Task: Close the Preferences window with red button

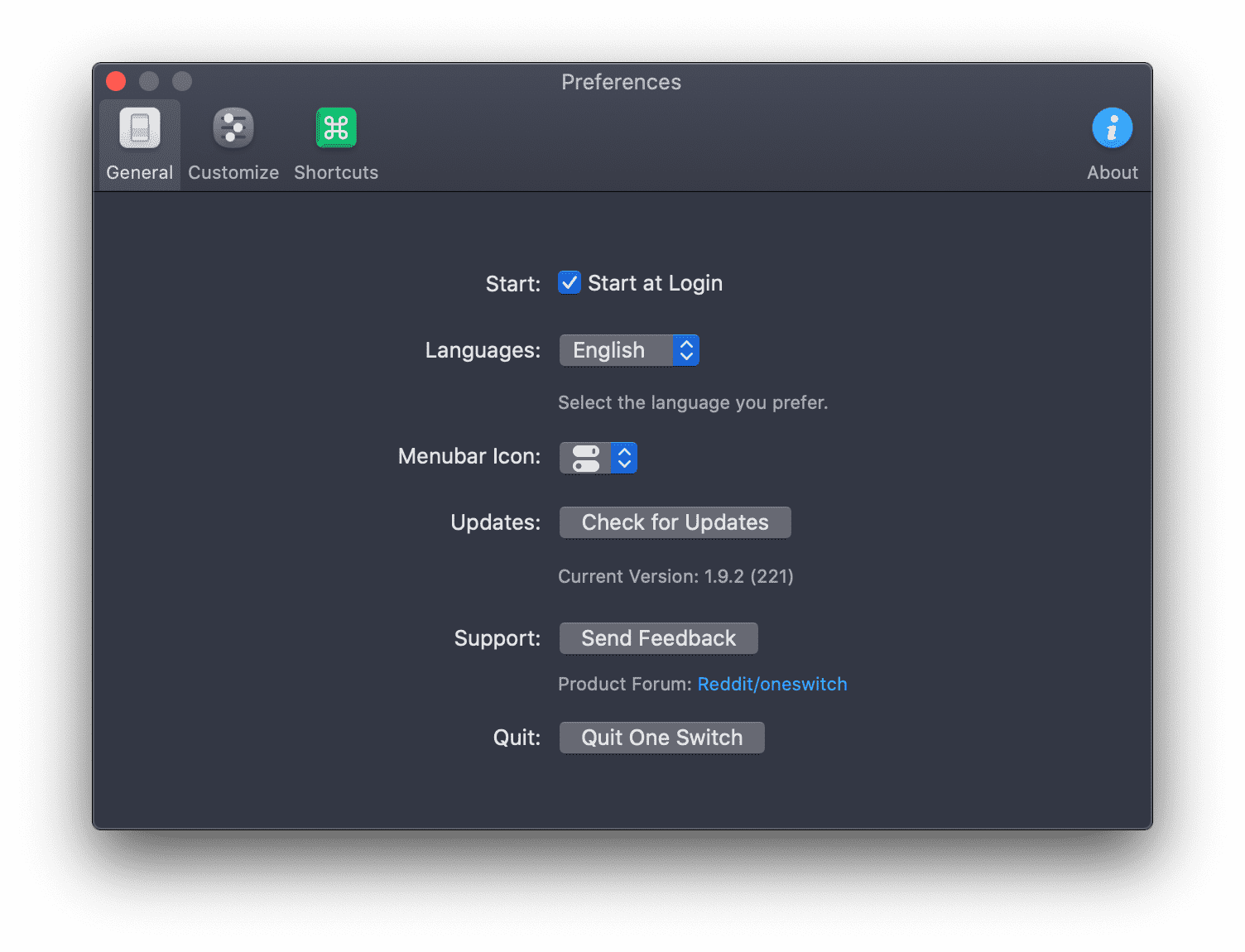Action: tap(116, 81)
